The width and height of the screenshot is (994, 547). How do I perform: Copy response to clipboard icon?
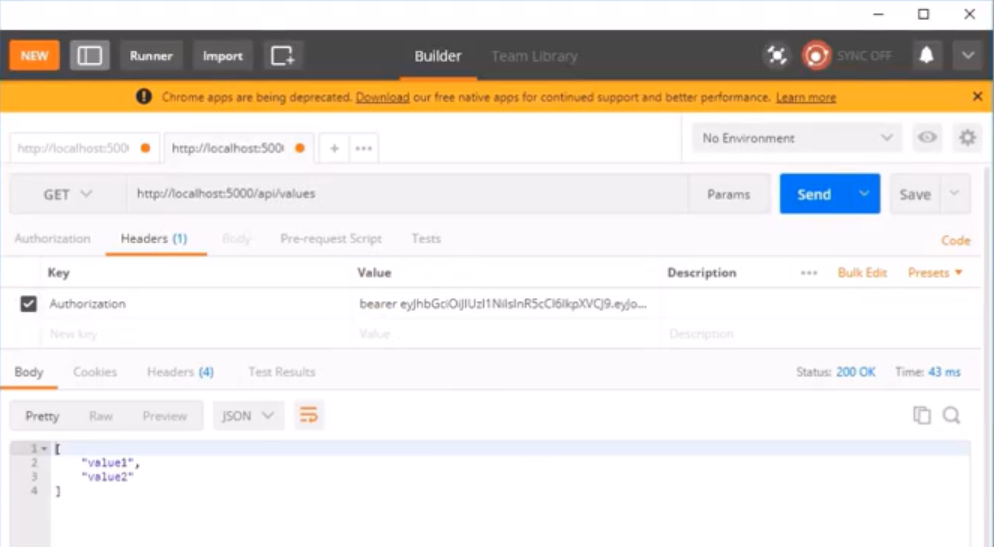922,415
